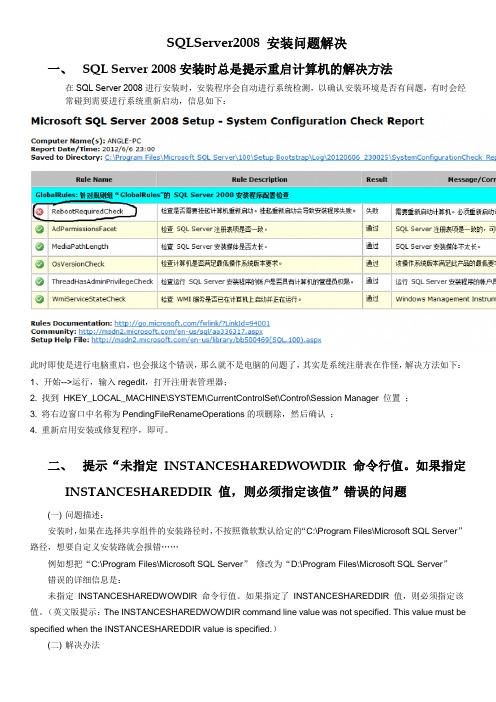Click the document title SQLServer2008 安装问题解决

(x=257, y=43)
